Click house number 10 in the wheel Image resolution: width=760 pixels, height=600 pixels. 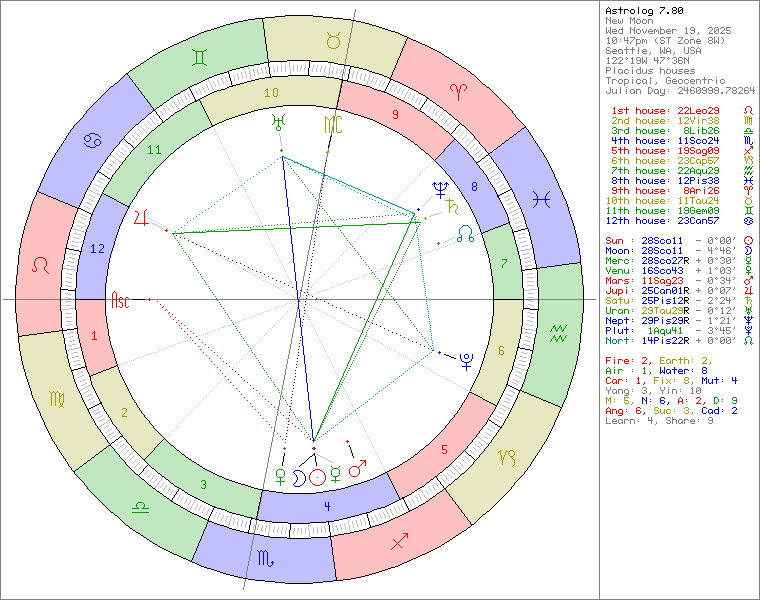[x=271, y=92]
